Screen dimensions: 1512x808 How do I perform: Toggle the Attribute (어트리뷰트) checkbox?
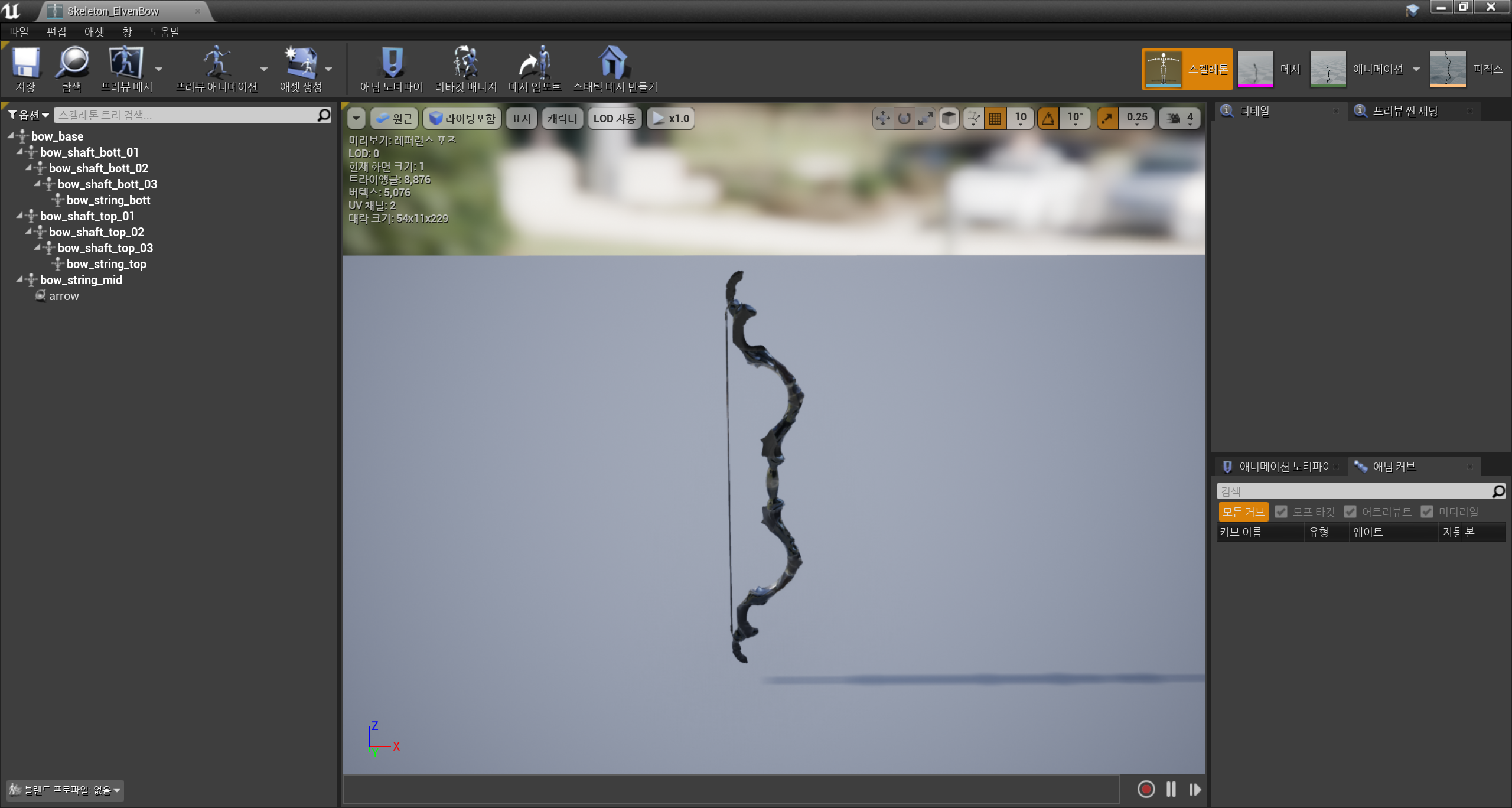[1350, 512]
